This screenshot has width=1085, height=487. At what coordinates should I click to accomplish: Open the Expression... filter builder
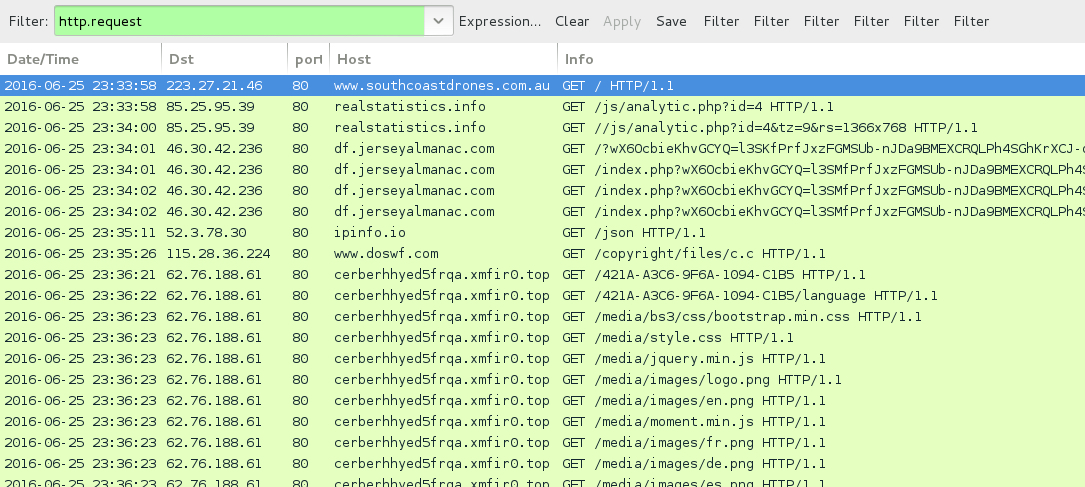500,21
